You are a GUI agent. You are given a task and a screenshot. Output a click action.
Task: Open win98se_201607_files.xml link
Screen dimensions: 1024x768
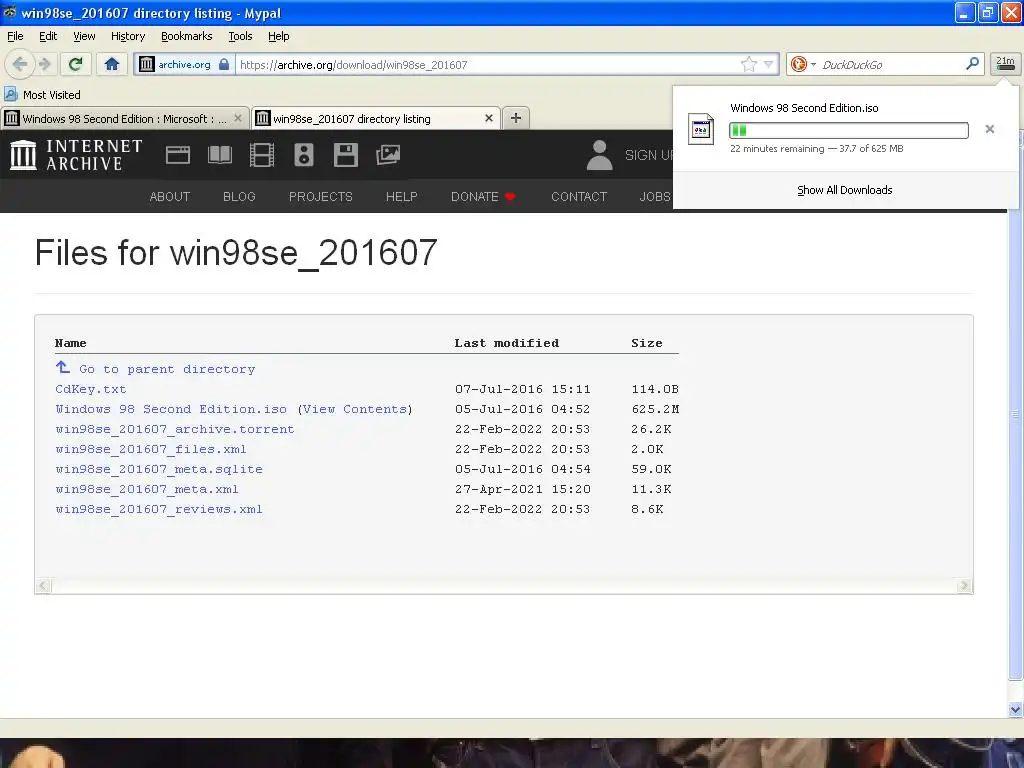(151, 449)
